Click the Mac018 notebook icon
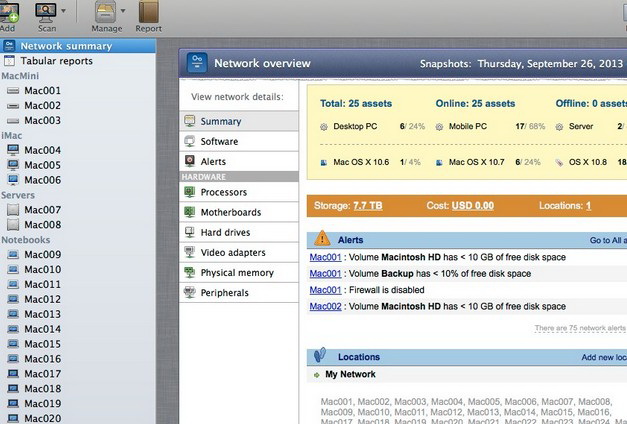Viewport: 627px width, 424px height. pos(13,388)
